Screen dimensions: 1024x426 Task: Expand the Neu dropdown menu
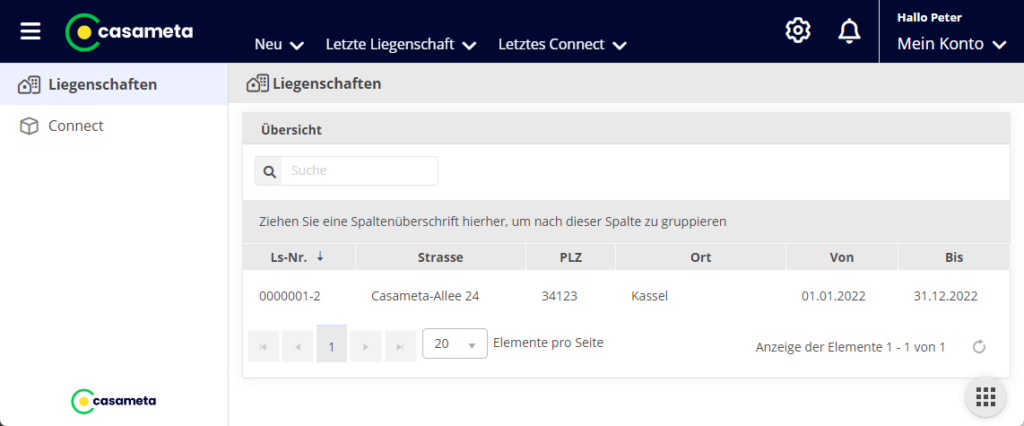[279, 44]
